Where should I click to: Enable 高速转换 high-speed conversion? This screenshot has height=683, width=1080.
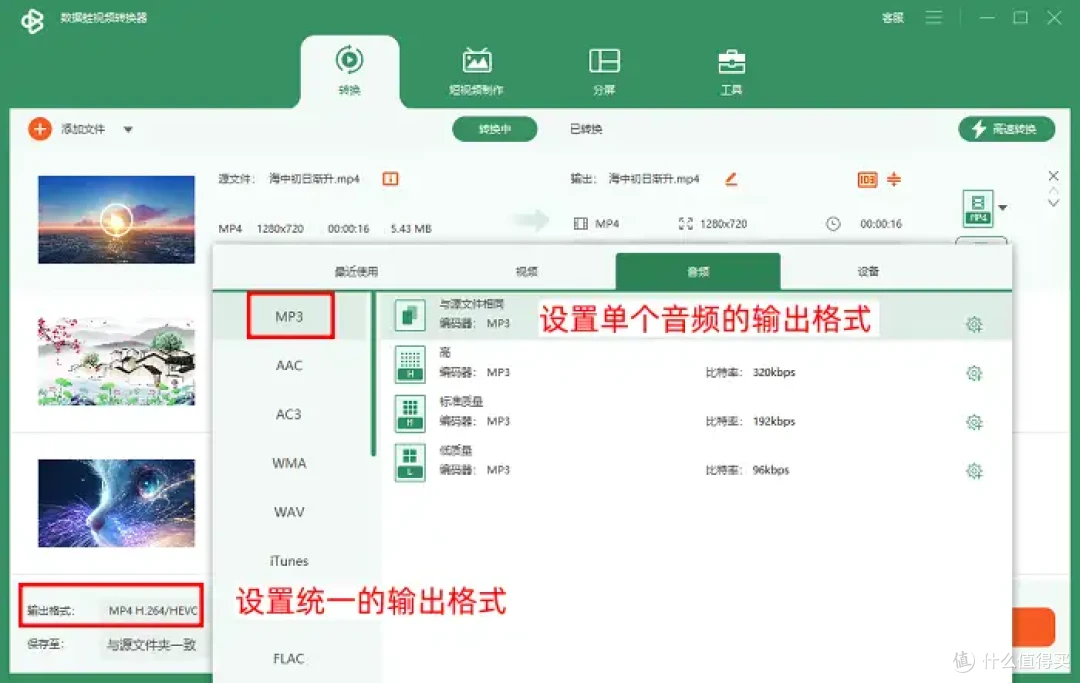[x=1006, y=129]
